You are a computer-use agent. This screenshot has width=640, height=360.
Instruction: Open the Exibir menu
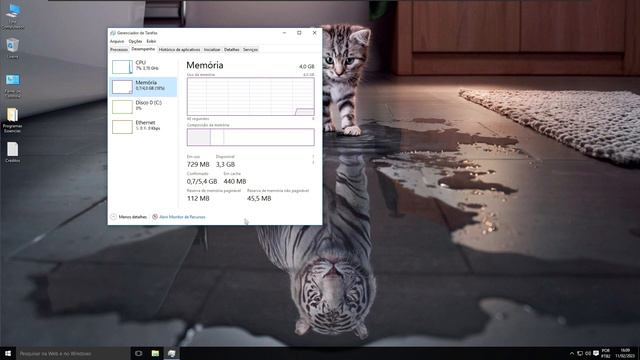[151, 41]
